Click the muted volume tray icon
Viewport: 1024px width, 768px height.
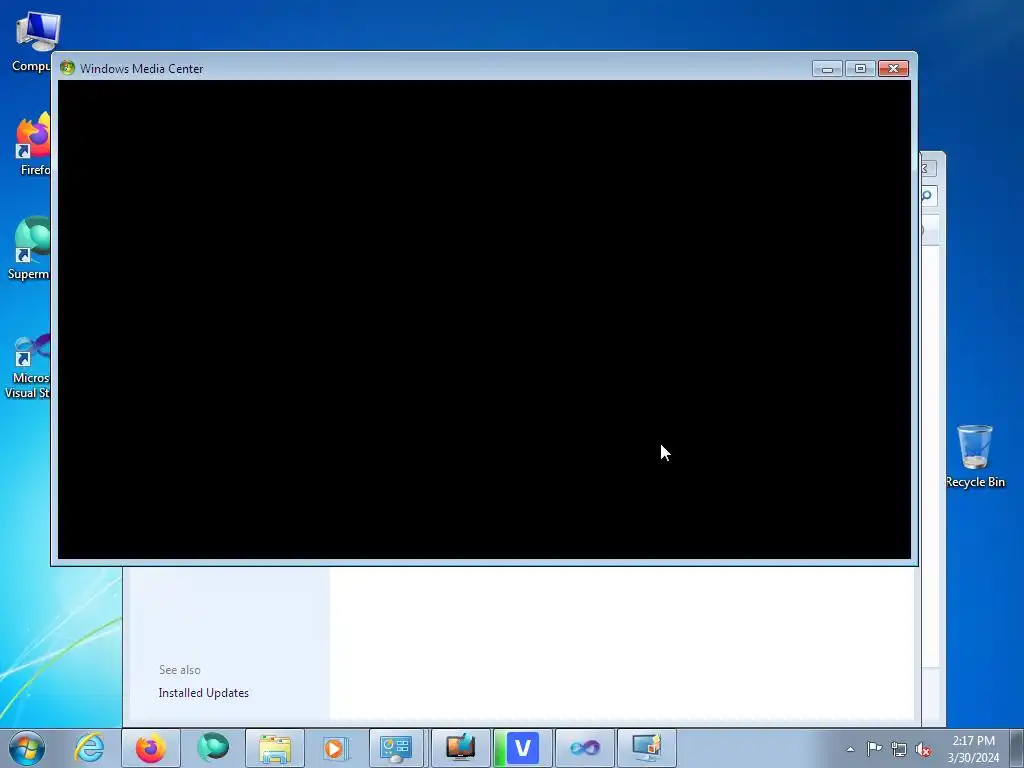point(923,750)
